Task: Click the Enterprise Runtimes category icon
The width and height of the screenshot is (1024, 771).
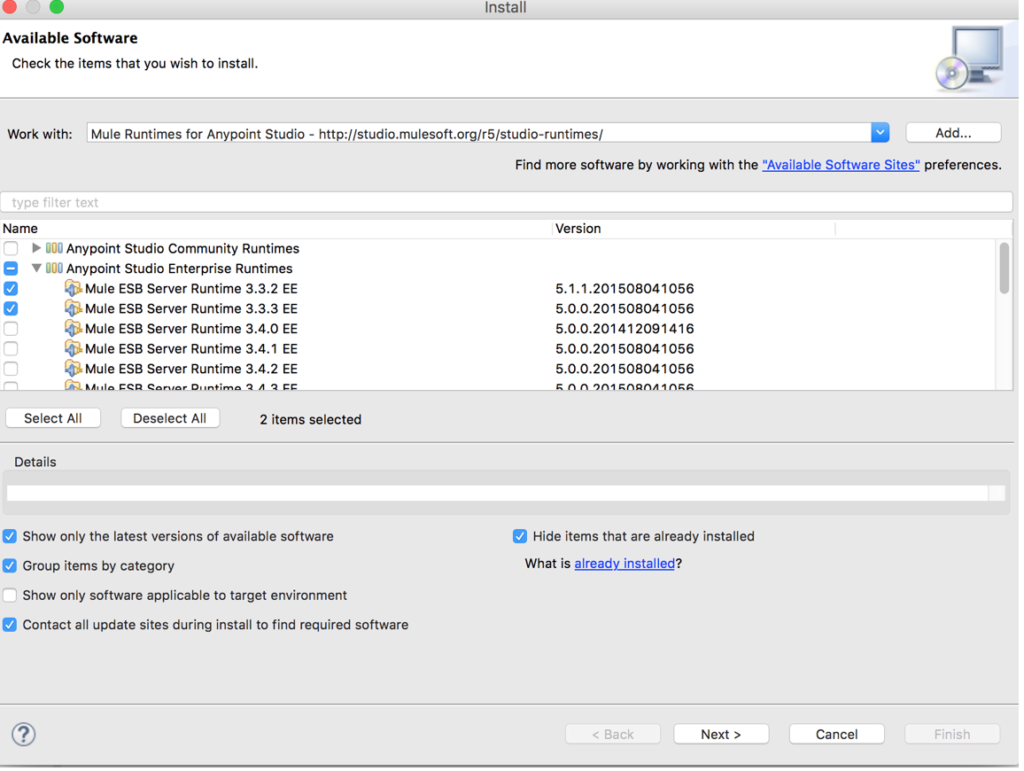Action: [x=54, y=269]
